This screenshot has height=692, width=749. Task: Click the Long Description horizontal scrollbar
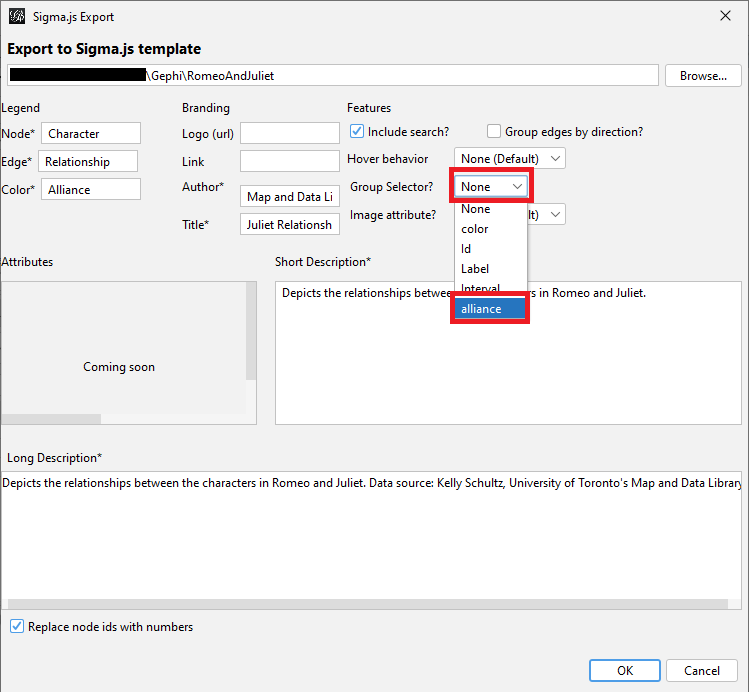(x=368, y=604)
